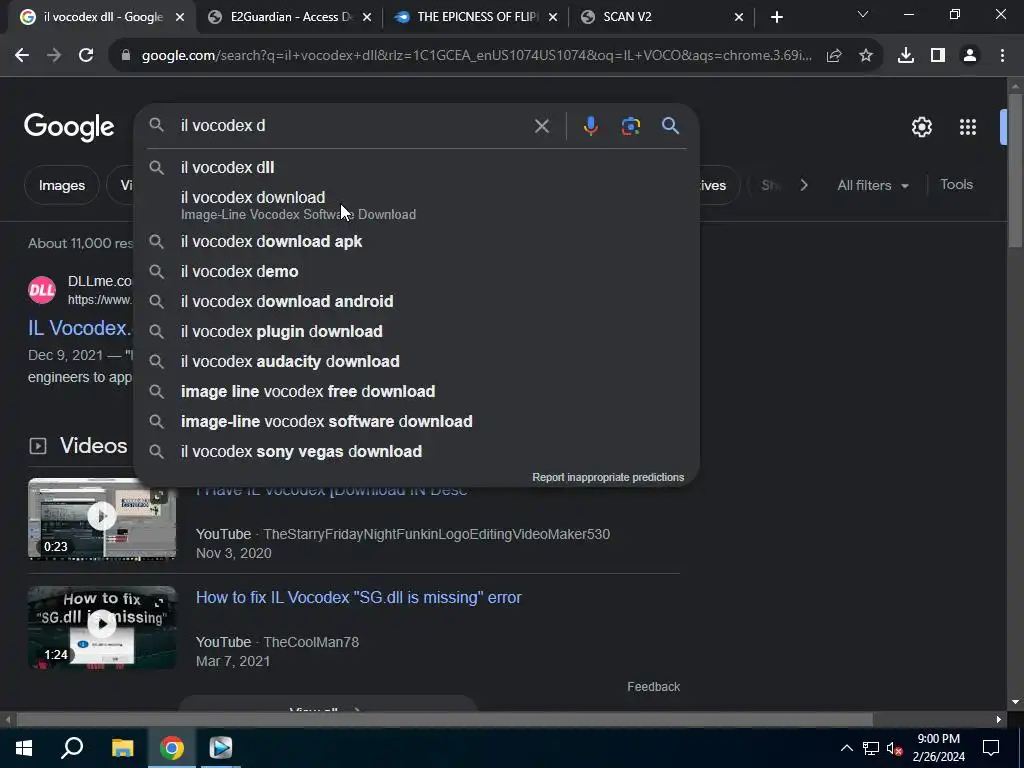Close the E2Guardian tab

[367, 17]
